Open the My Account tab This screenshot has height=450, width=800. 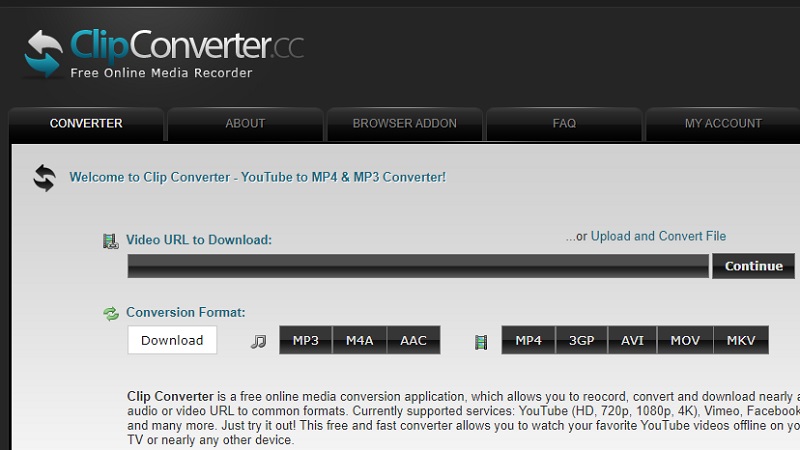click(x=723, y=123)
